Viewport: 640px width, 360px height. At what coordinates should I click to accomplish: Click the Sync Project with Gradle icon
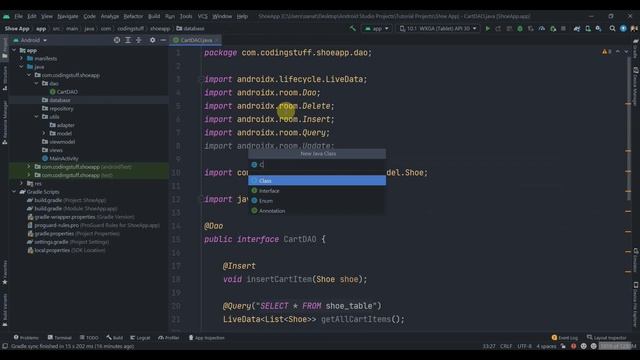[x=577, y=29]
